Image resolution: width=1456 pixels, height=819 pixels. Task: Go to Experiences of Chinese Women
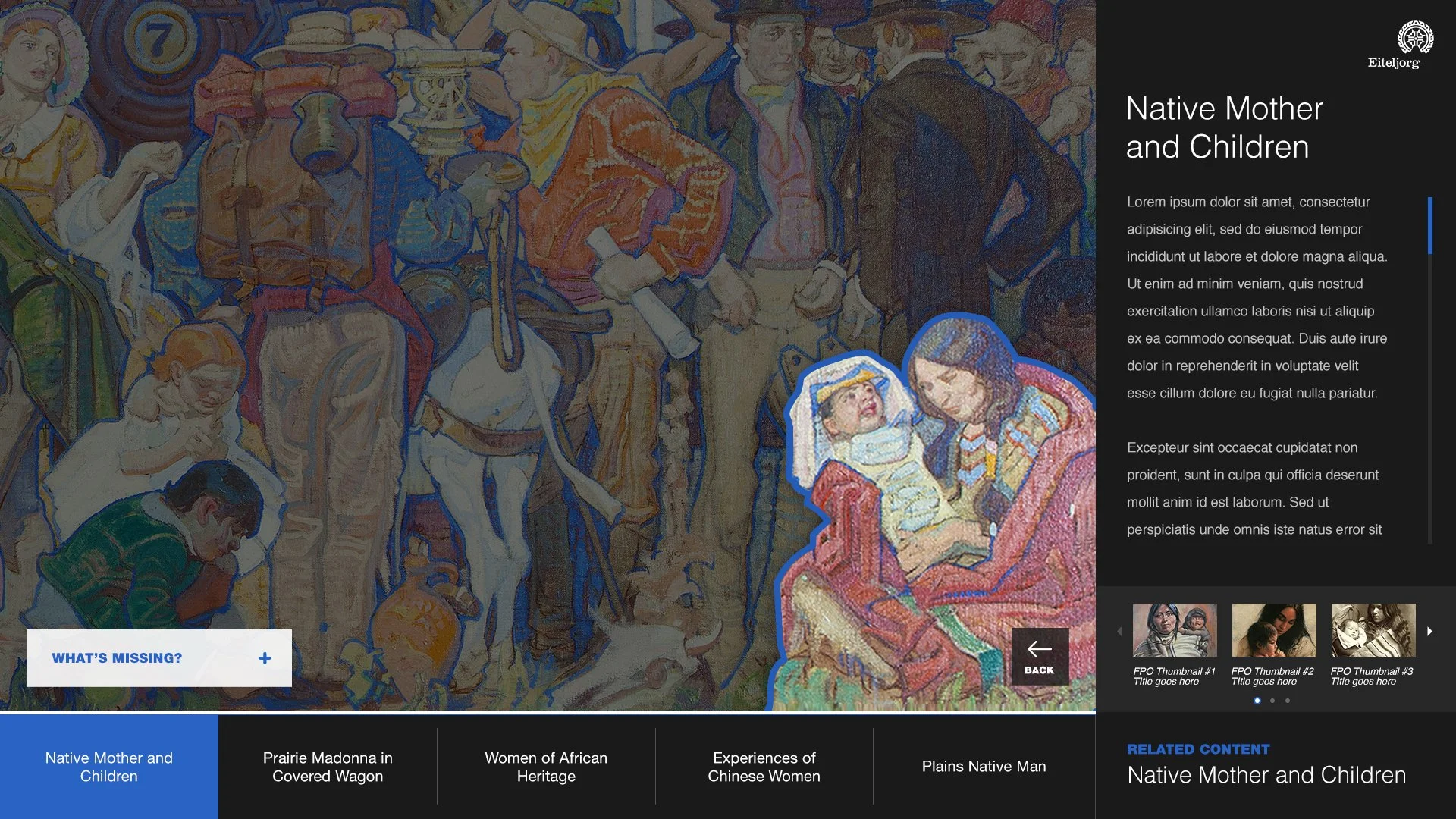pos(764,767)
